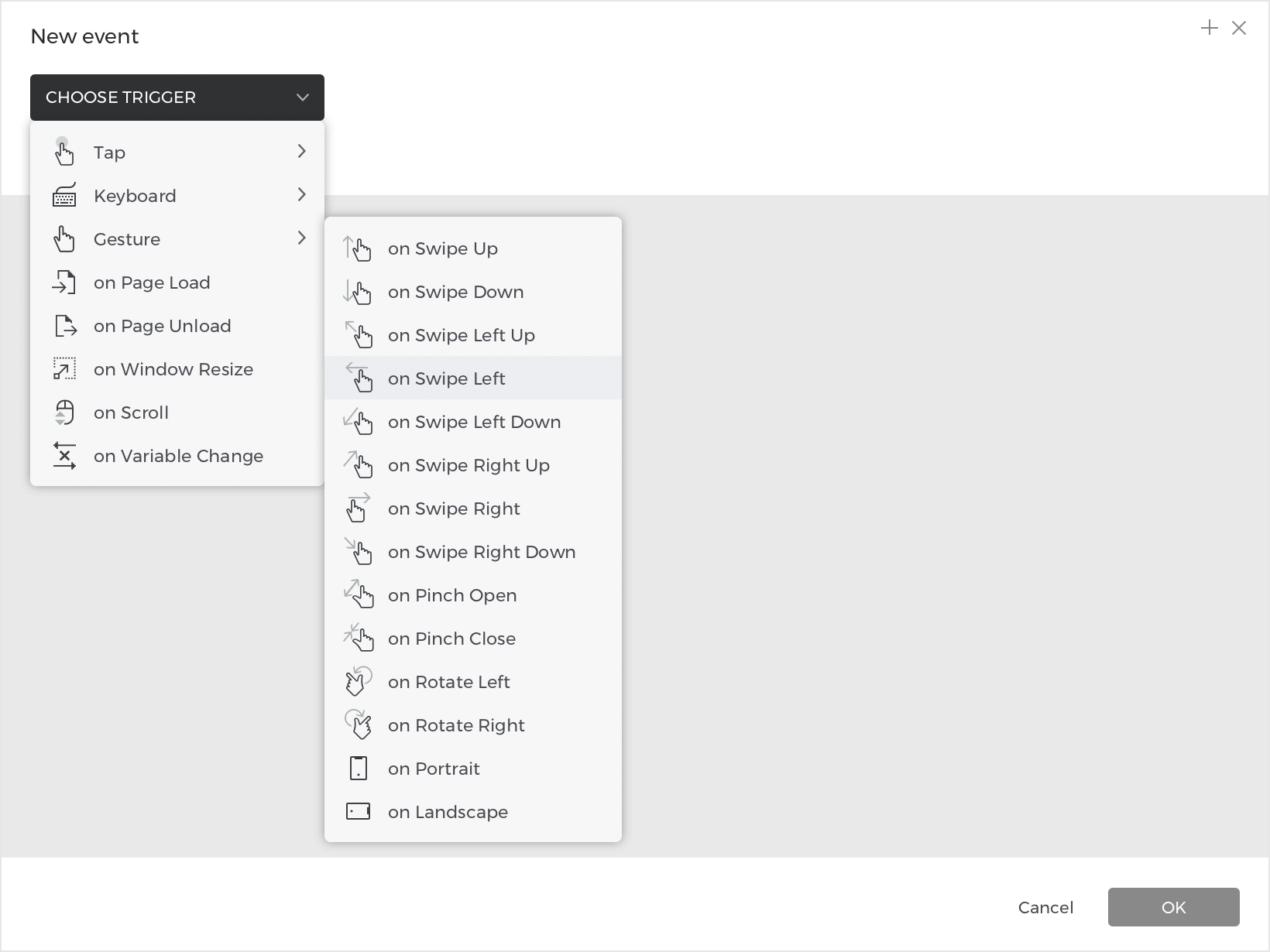Screen dimensions: 1270x952
Task: Choose on Scroll trigger
Action: pos(131,413)
